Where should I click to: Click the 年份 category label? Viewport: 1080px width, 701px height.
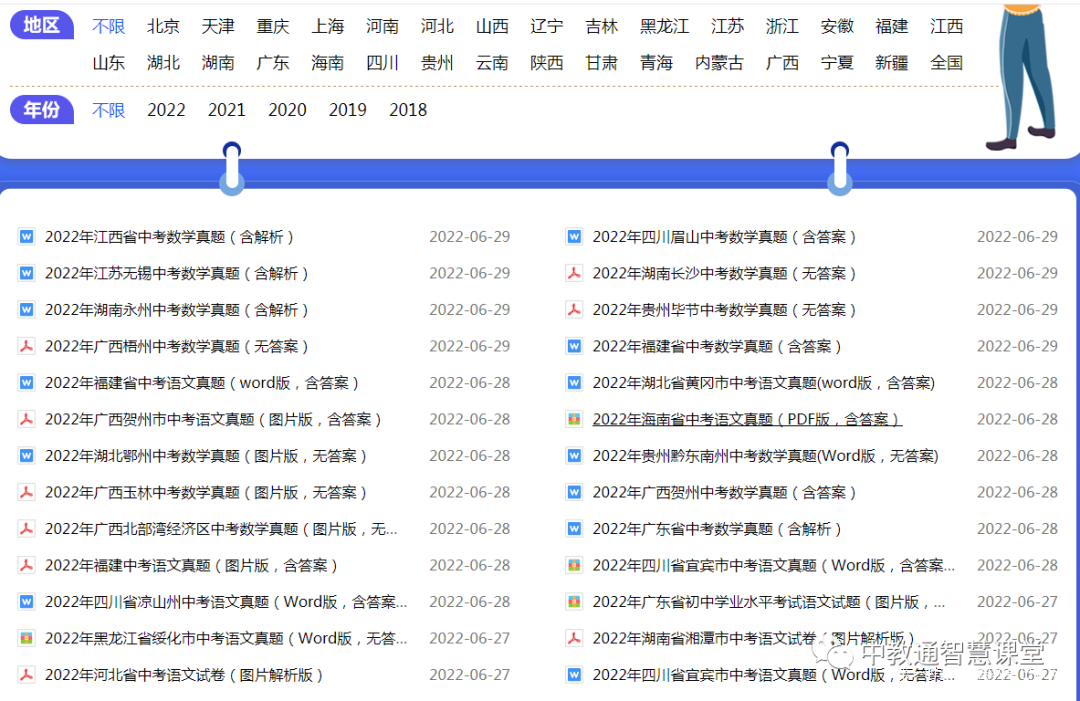(42, 109)
